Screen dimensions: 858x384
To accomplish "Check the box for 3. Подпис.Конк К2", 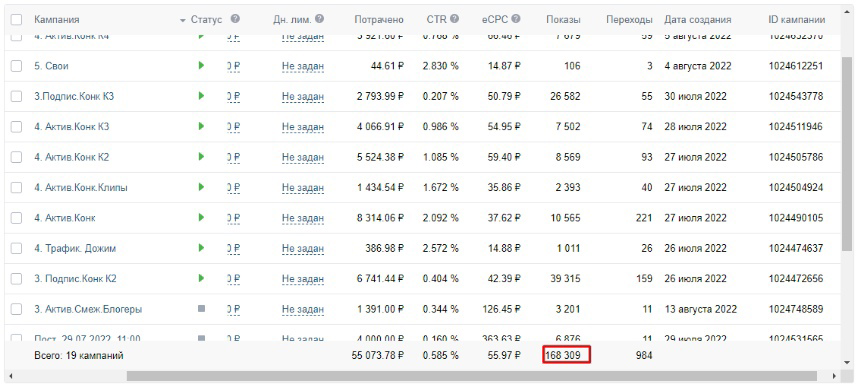I will click(16, 278).
